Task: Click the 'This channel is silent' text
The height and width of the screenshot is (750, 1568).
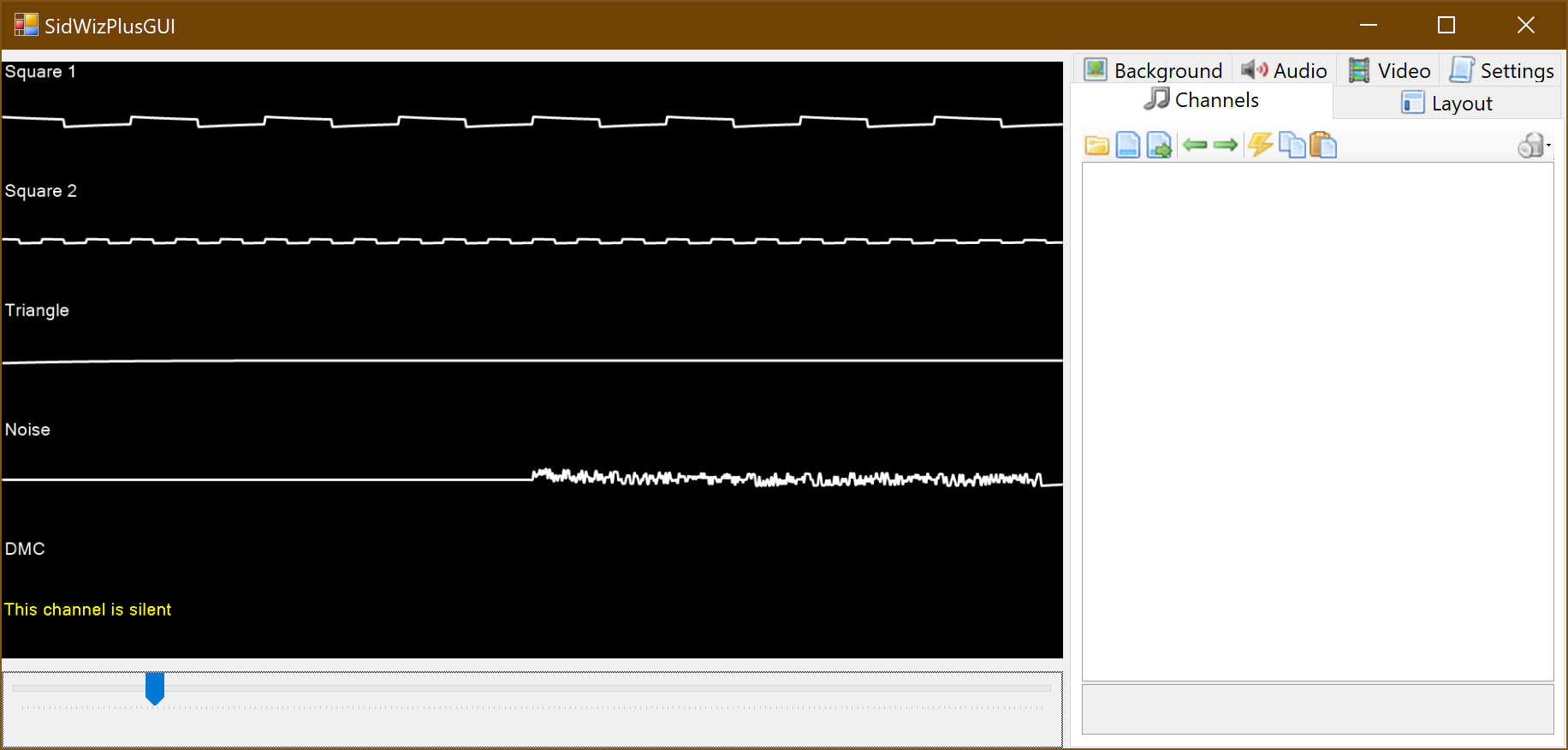Action: [88, 610]
